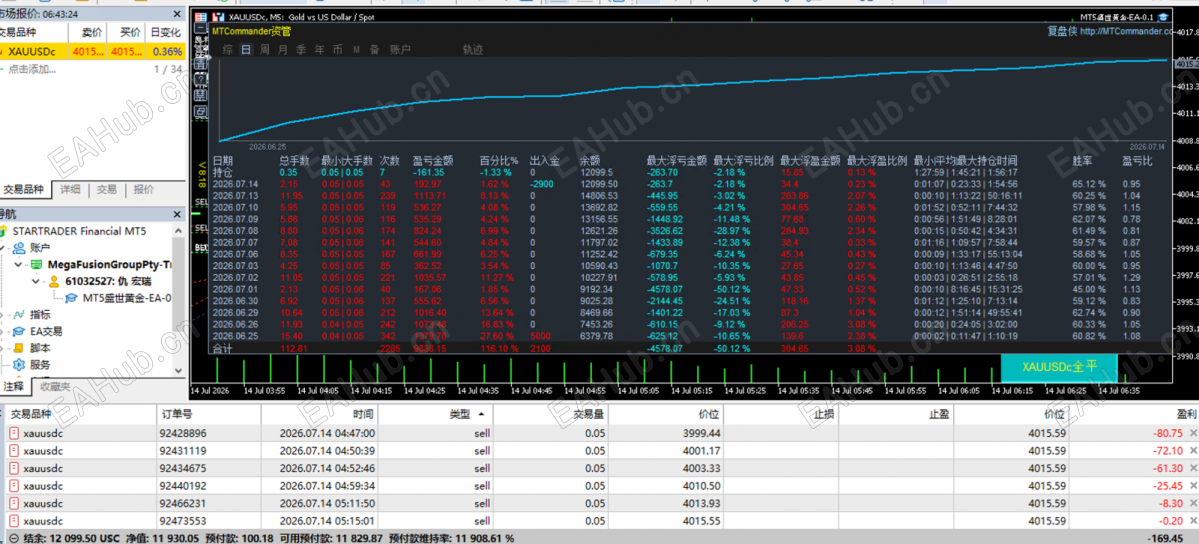Image resolution: width=1199 pixels, height=544 pixels.
Task: Sort orders by the 类型 column arrow
Action: pos(481,414)
